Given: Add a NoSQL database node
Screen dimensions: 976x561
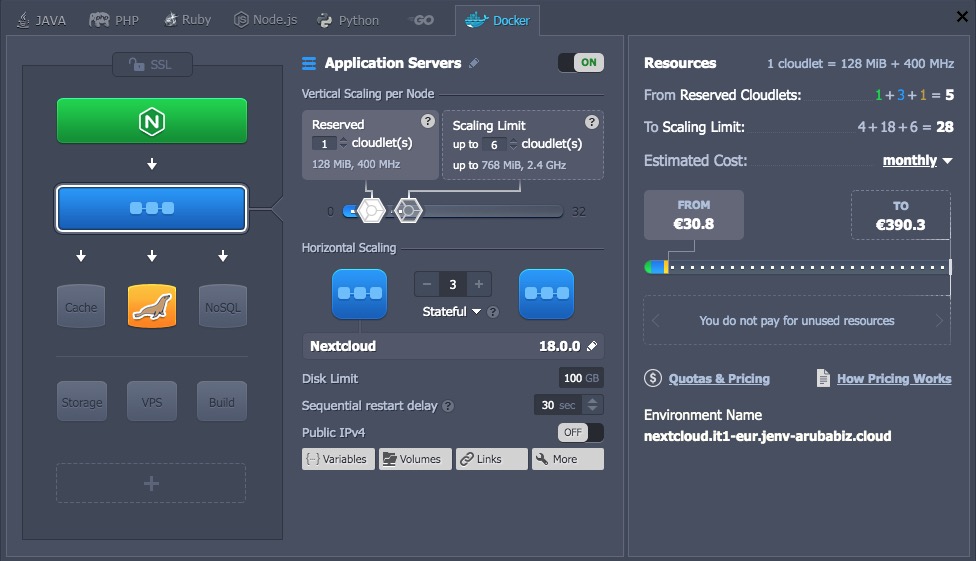Looking at the screenshot, I should point(222,306).
